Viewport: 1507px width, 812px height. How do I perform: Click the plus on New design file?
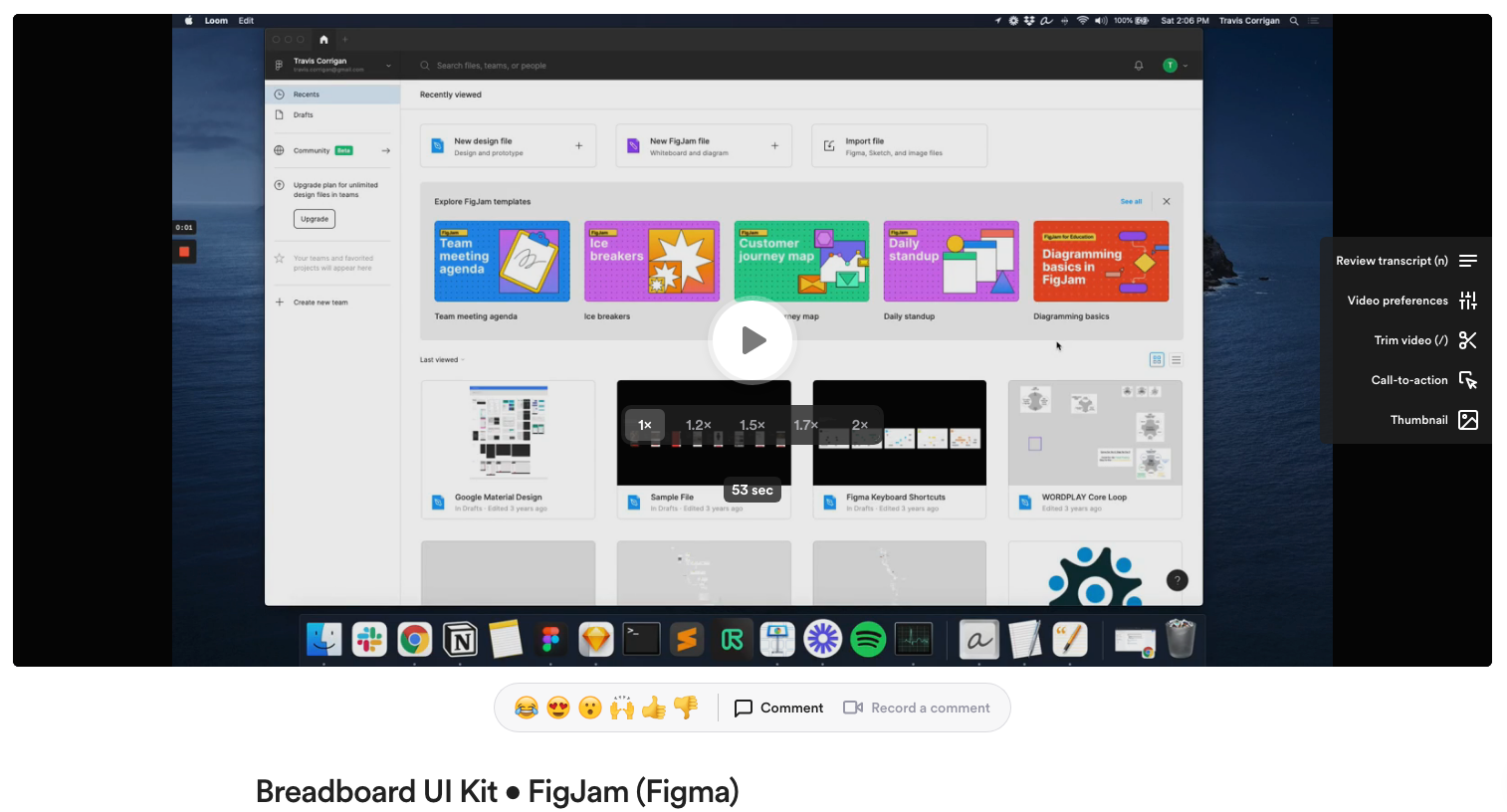(579, 146)
